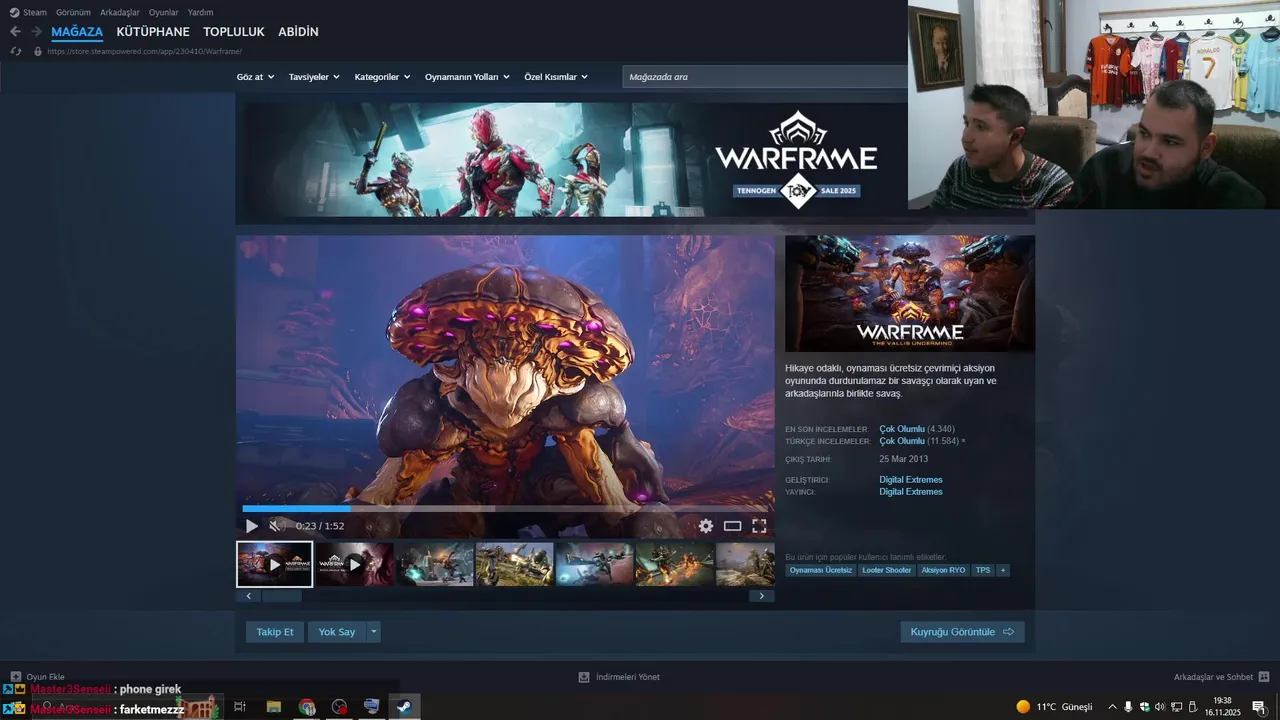Click Oyun Ekle add game icon
The width and height of the screenshot is (1280, 720).
pos(15,677)
